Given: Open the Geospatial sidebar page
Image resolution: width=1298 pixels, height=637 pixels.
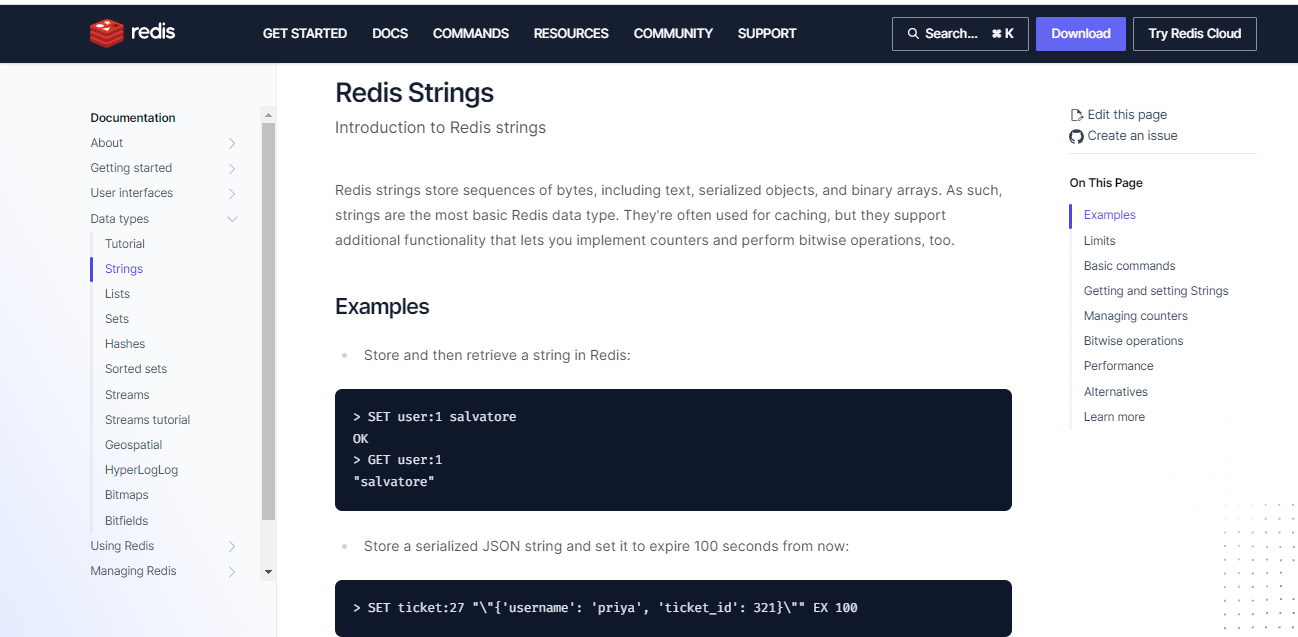Looking at the screenshot, I should click(x=133, y=445).
